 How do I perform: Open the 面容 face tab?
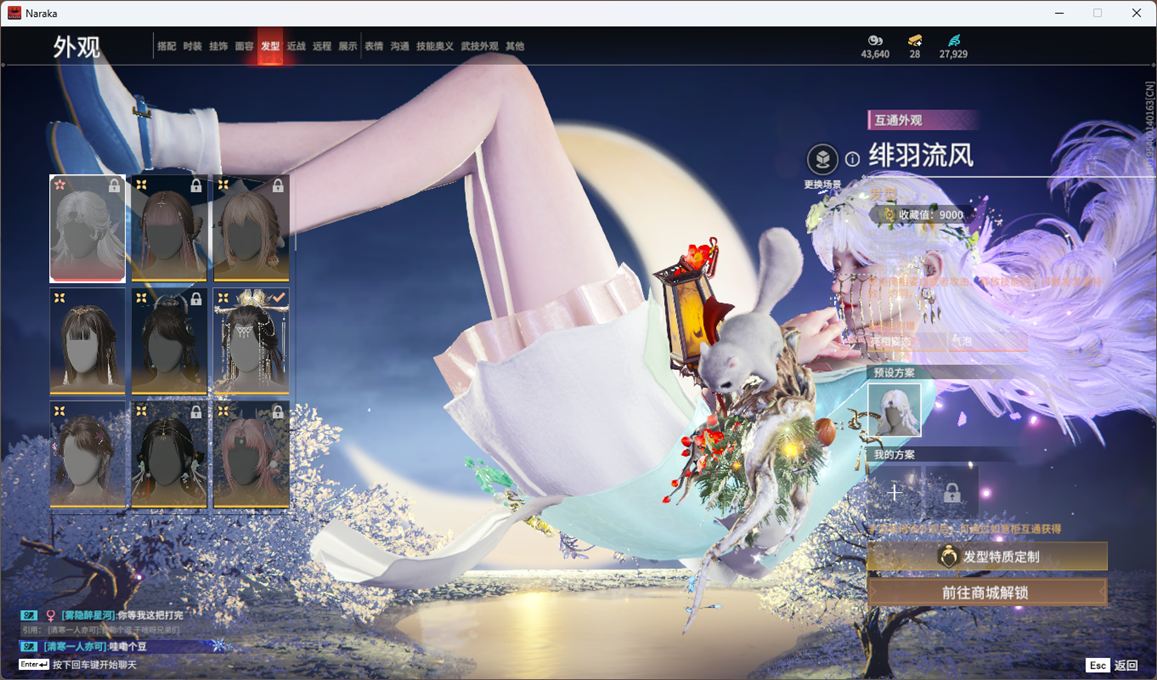tap(244, 46)
